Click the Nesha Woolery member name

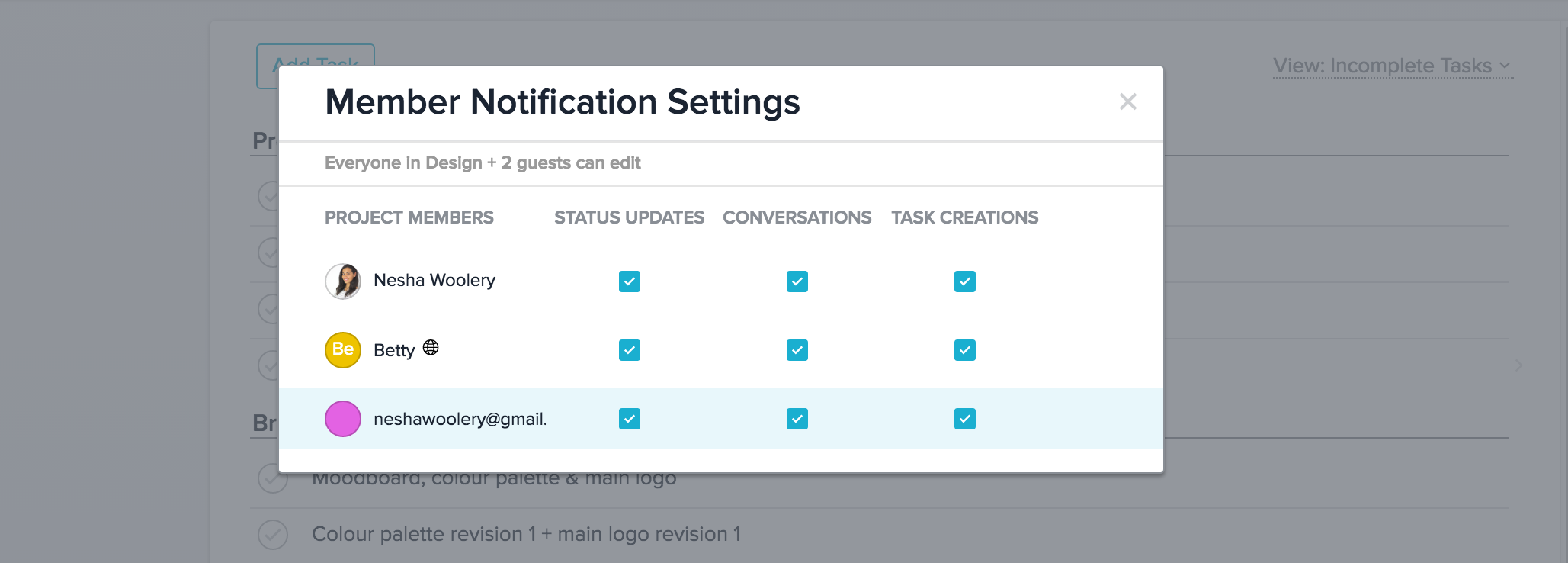[434, 280]
